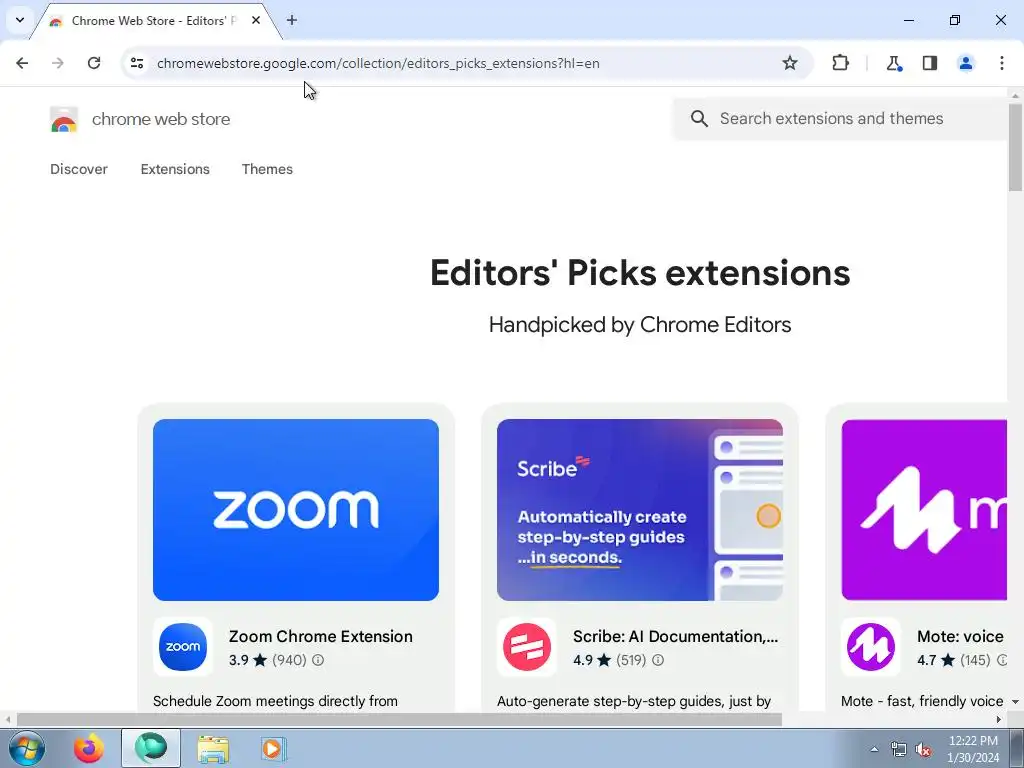
Task: Click the horizontal scrollbar thumb
Action: click(399, 720)
